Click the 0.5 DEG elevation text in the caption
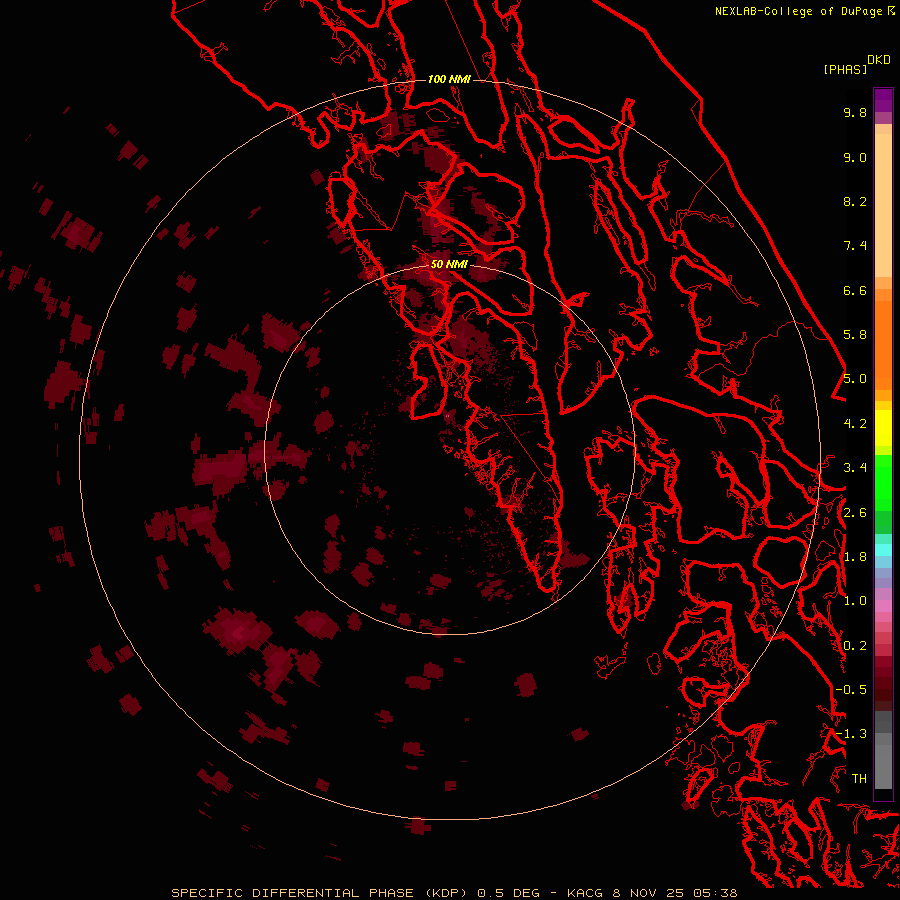The image size is (900, 900). (x=509, y=893)
